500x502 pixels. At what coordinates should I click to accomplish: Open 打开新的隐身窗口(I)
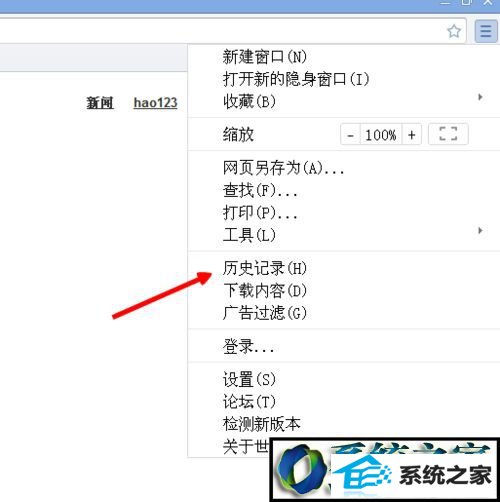[344, 79]
